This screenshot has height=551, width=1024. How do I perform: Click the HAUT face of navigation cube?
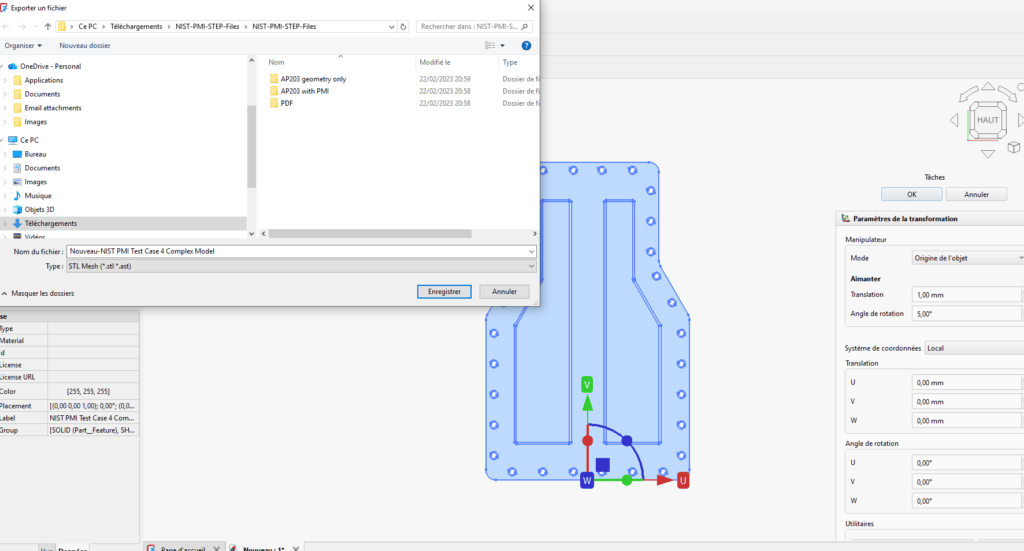pos(987,120)
